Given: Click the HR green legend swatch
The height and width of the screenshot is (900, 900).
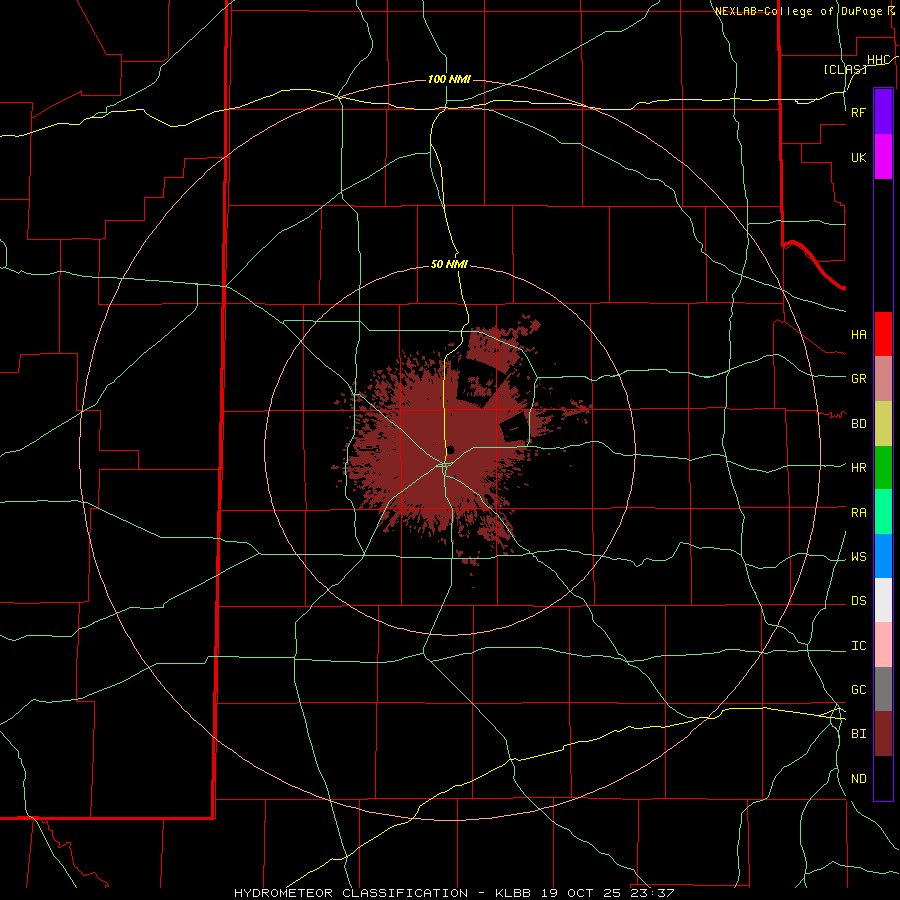Looking at the screenshot, I should tap(883, 468).
